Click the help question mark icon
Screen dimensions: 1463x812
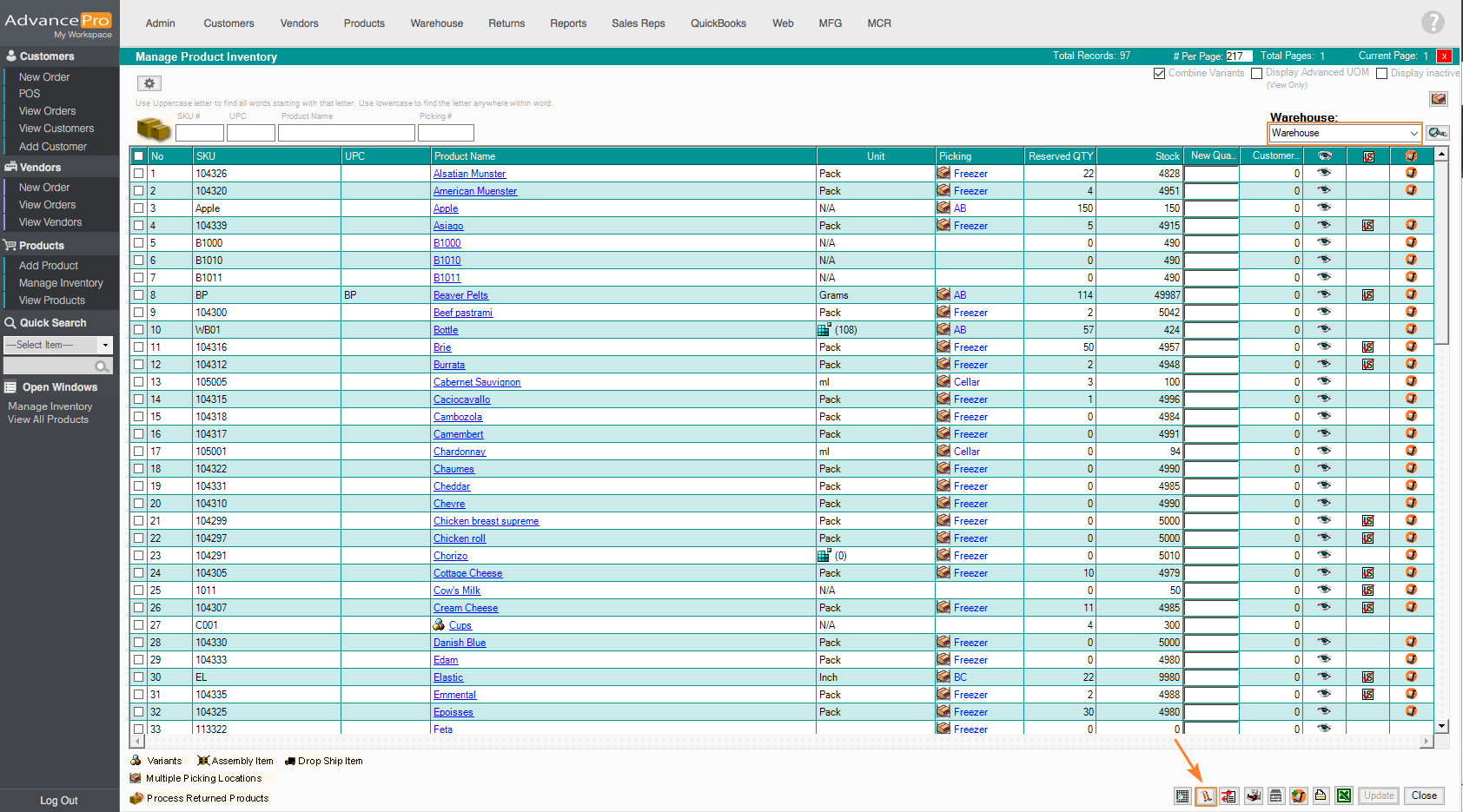[x=1433, y=23]
